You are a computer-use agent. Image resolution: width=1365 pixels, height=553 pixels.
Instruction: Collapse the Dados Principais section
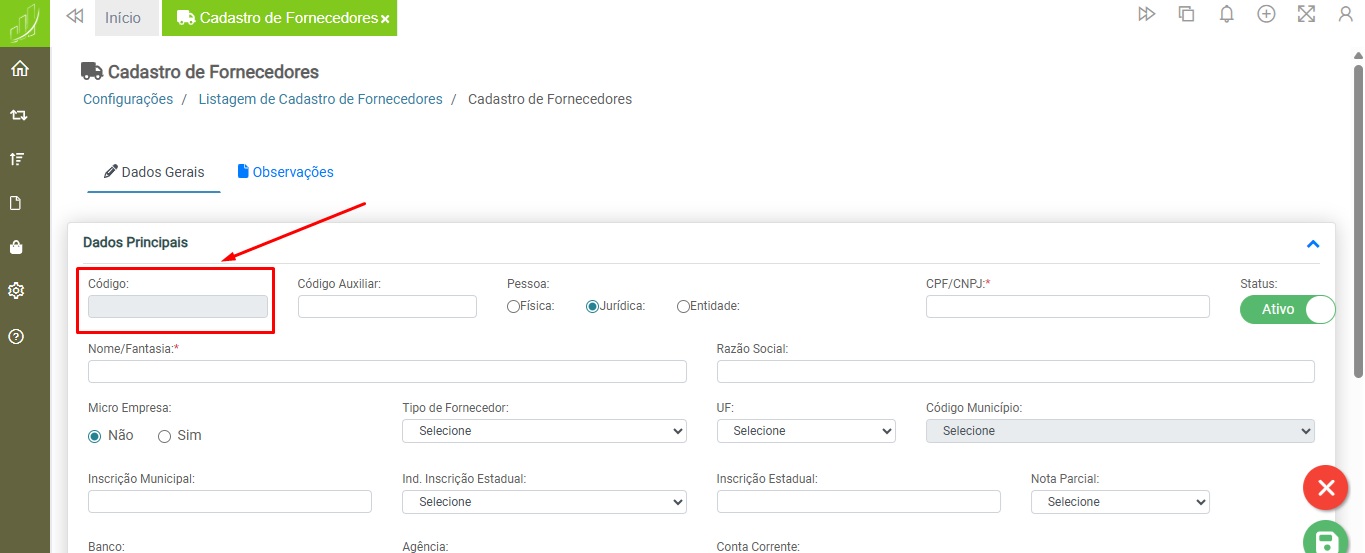1312,244
